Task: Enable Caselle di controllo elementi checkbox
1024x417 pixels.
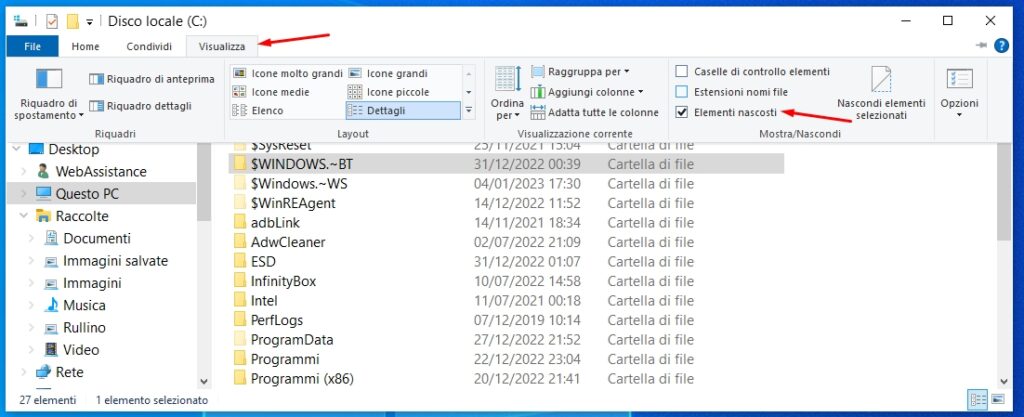Action: coord(682,71)
